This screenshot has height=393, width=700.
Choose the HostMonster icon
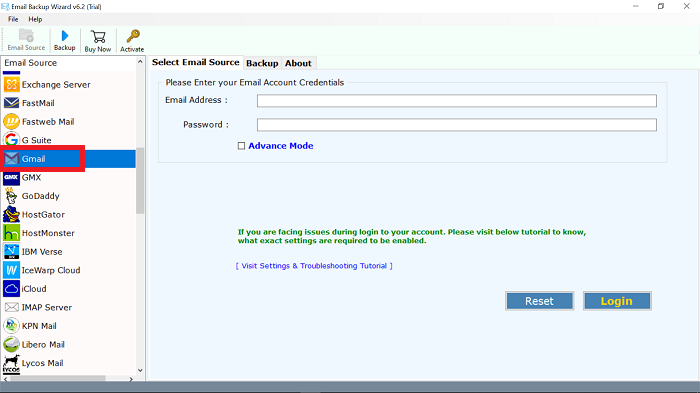(x=12, y=233)
